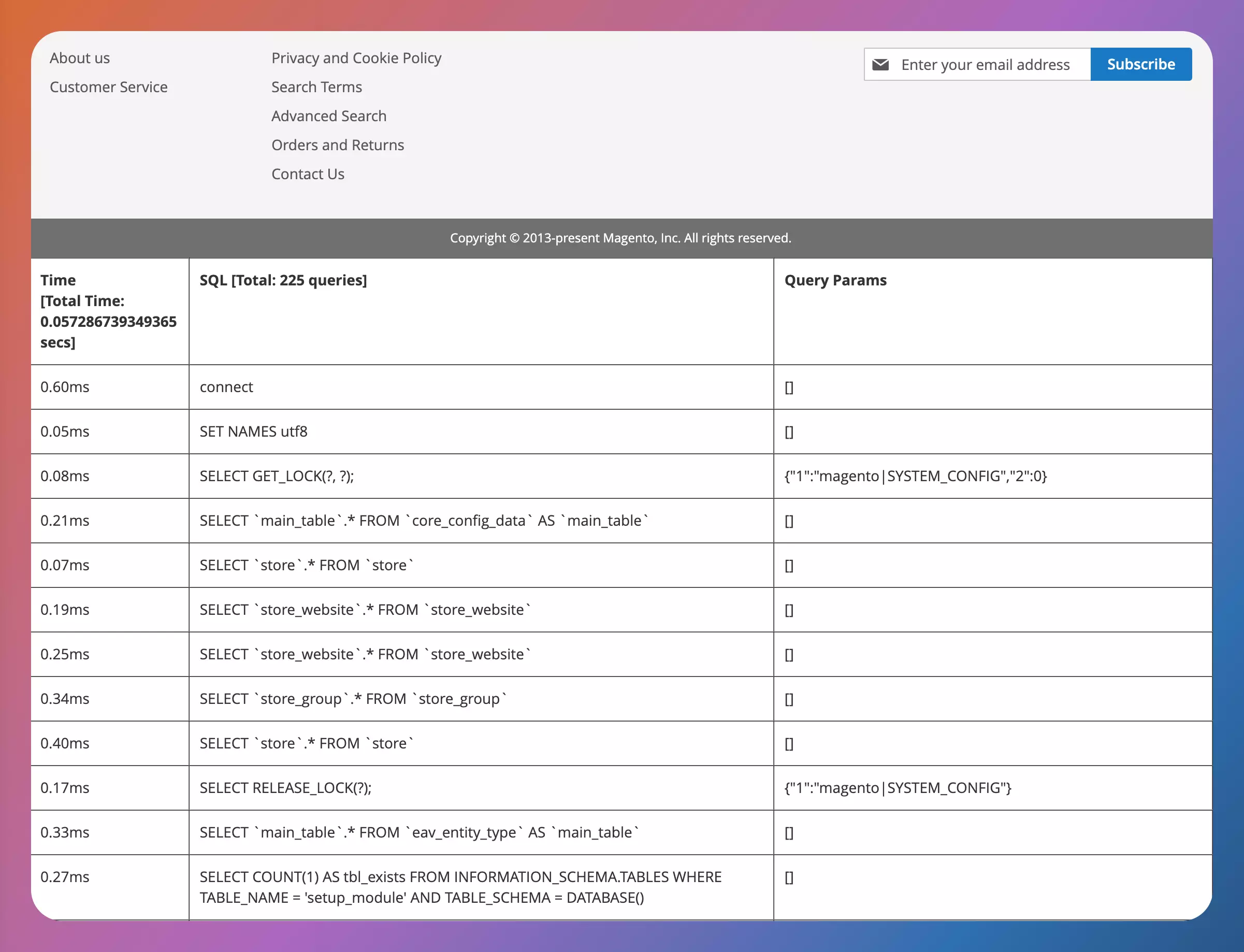Click the eav_entity_type query cell
The height and width of the screenshot is (952, 1244).
coord(482,832)
